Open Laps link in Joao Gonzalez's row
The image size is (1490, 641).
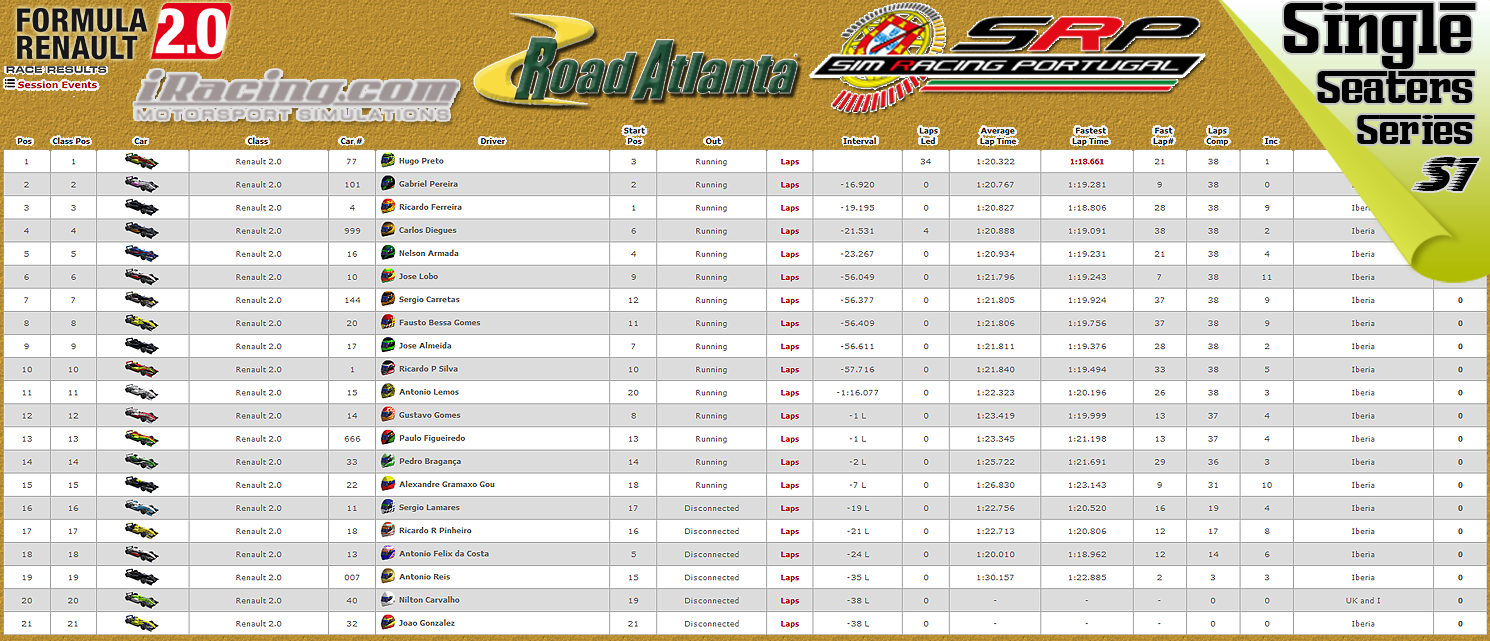click(x=790, y=624)
